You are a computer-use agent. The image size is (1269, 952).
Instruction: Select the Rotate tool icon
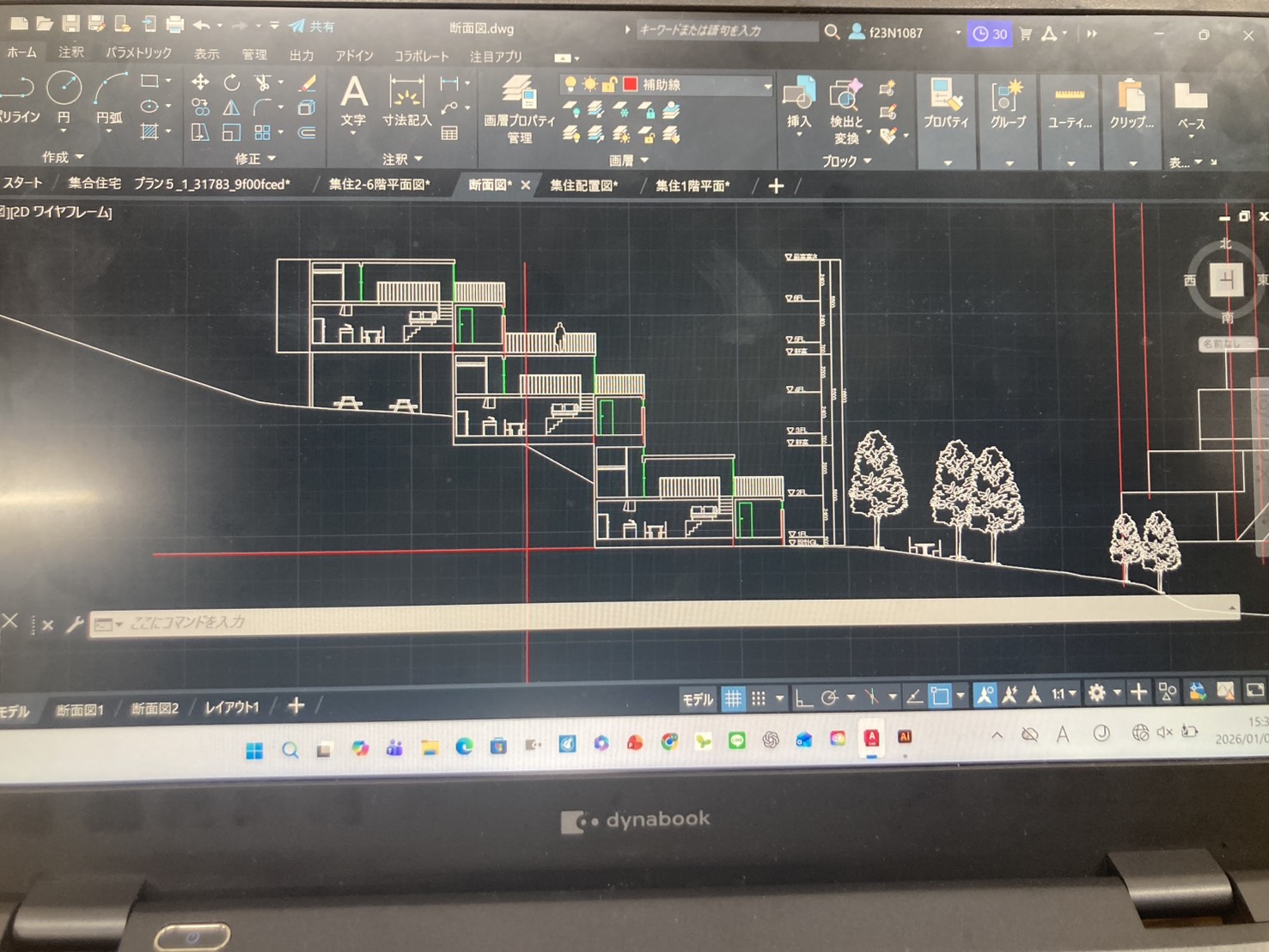(232, 82)
